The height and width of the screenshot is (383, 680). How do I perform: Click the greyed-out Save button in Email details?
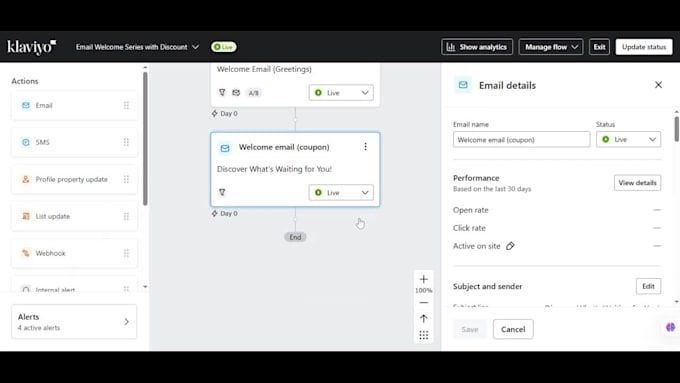point(470,329)
